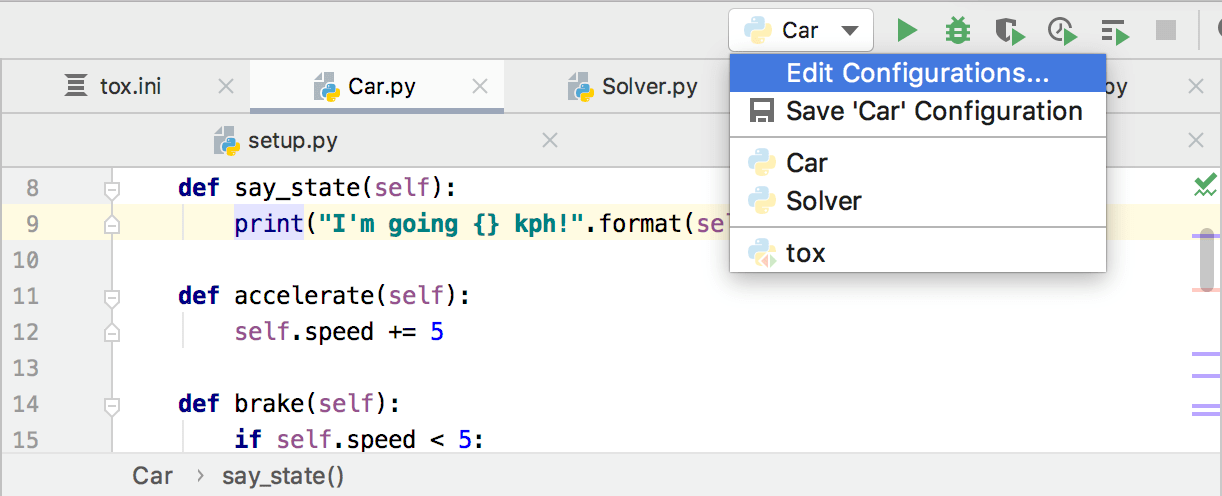The height and width of the screenshot is (496, 1222).
Task: Collapse the say_state method fold marker
Action: point(112,188)
